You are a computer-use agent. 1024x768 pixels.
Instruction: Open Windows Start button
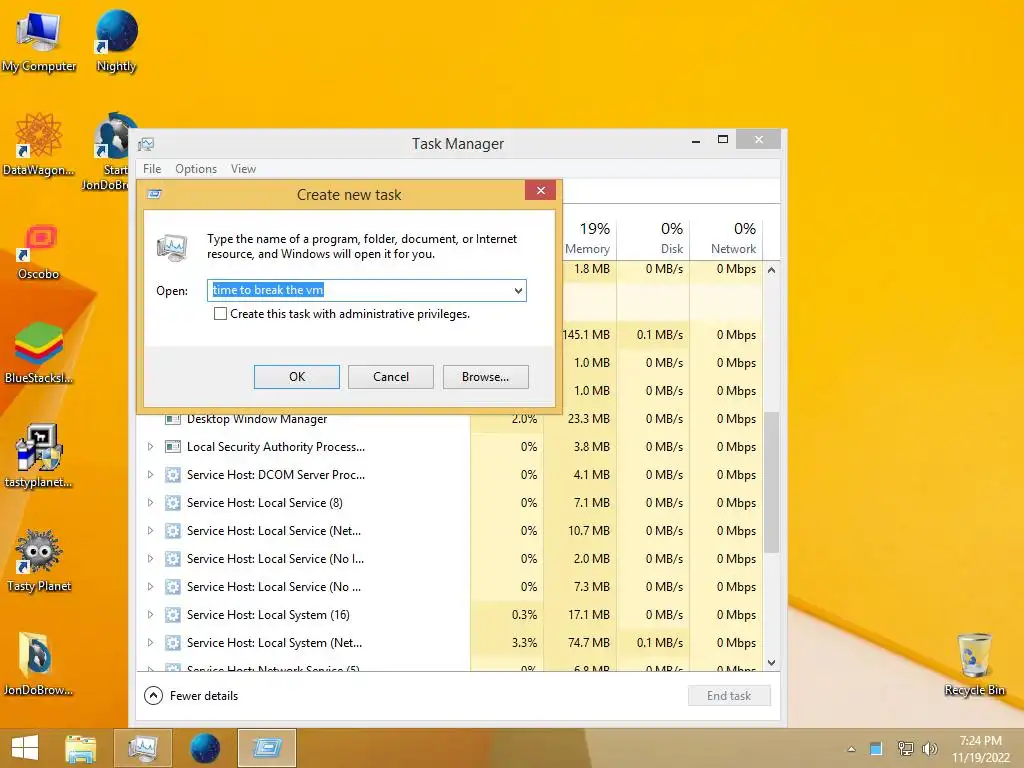click(x=25, y=748)
